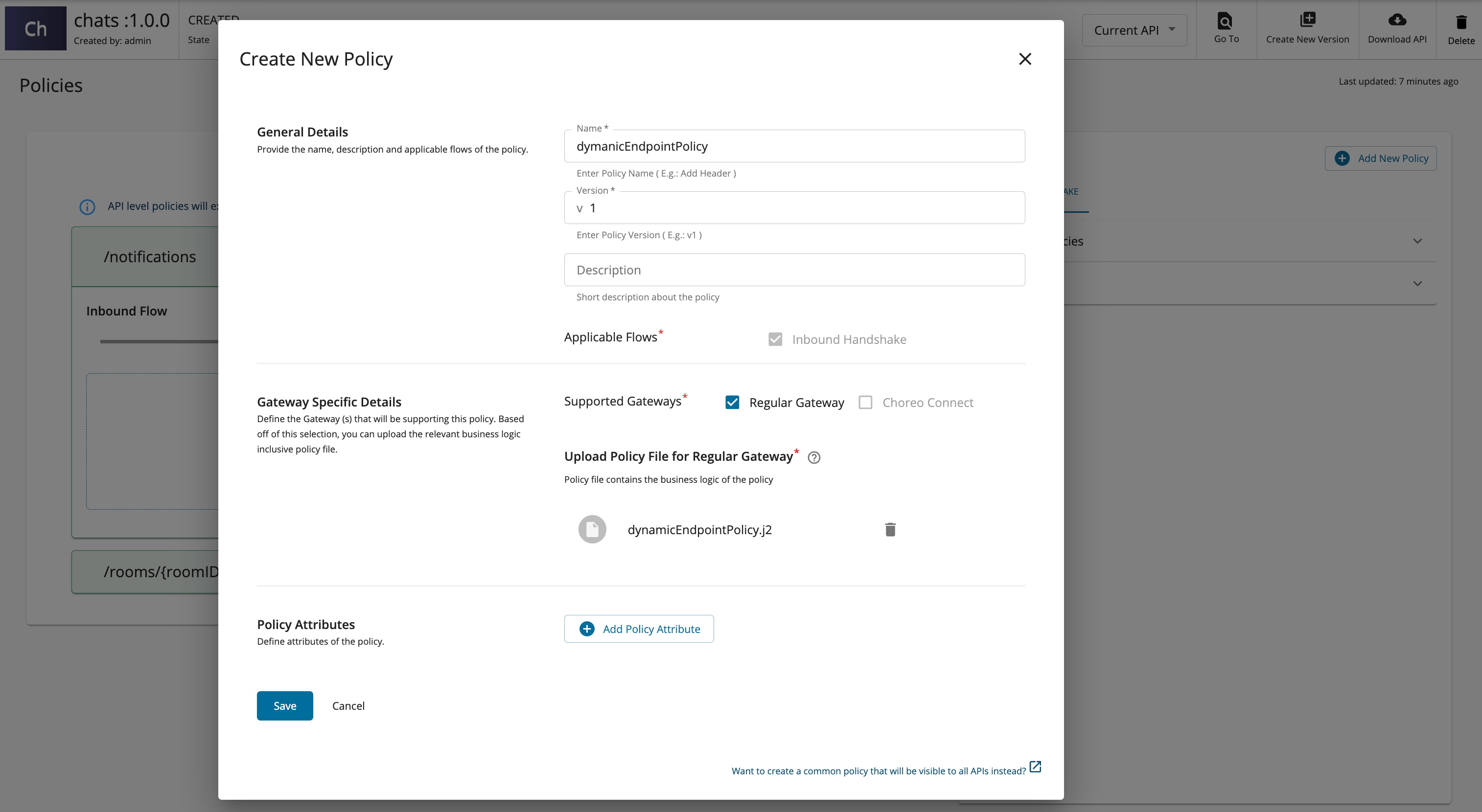Expand the upper policies section chevron
1482x812 pixels.
point(1417,241)
